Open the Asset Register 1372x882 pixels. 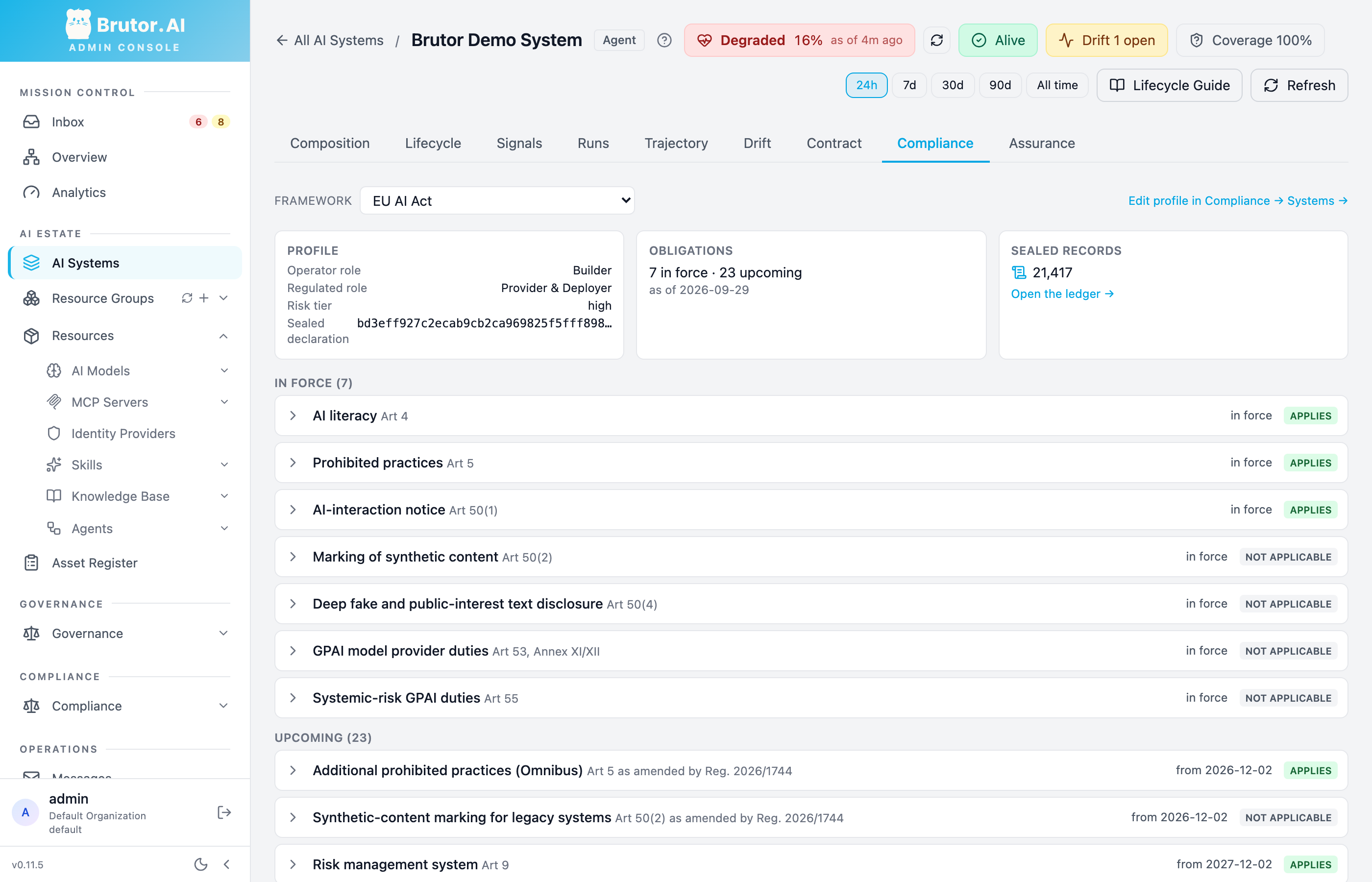pyautogui.click(x=125, y=563)
